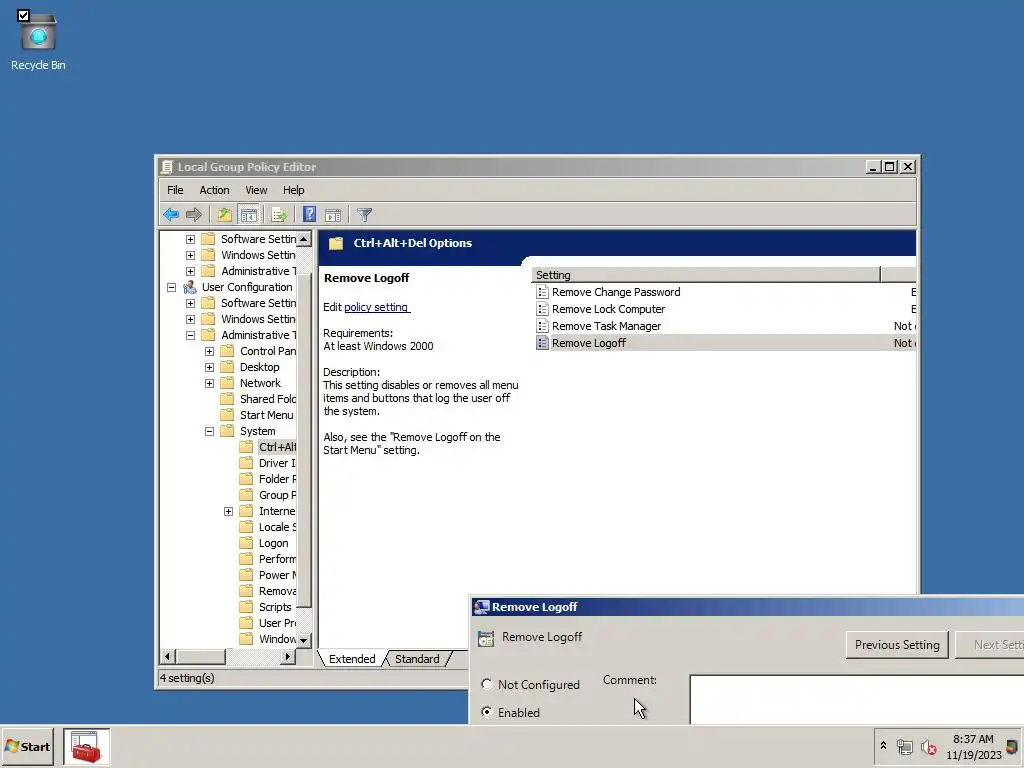Show hidden tray icons arrow
The image size is (1024, 768).
click(883, 746)
